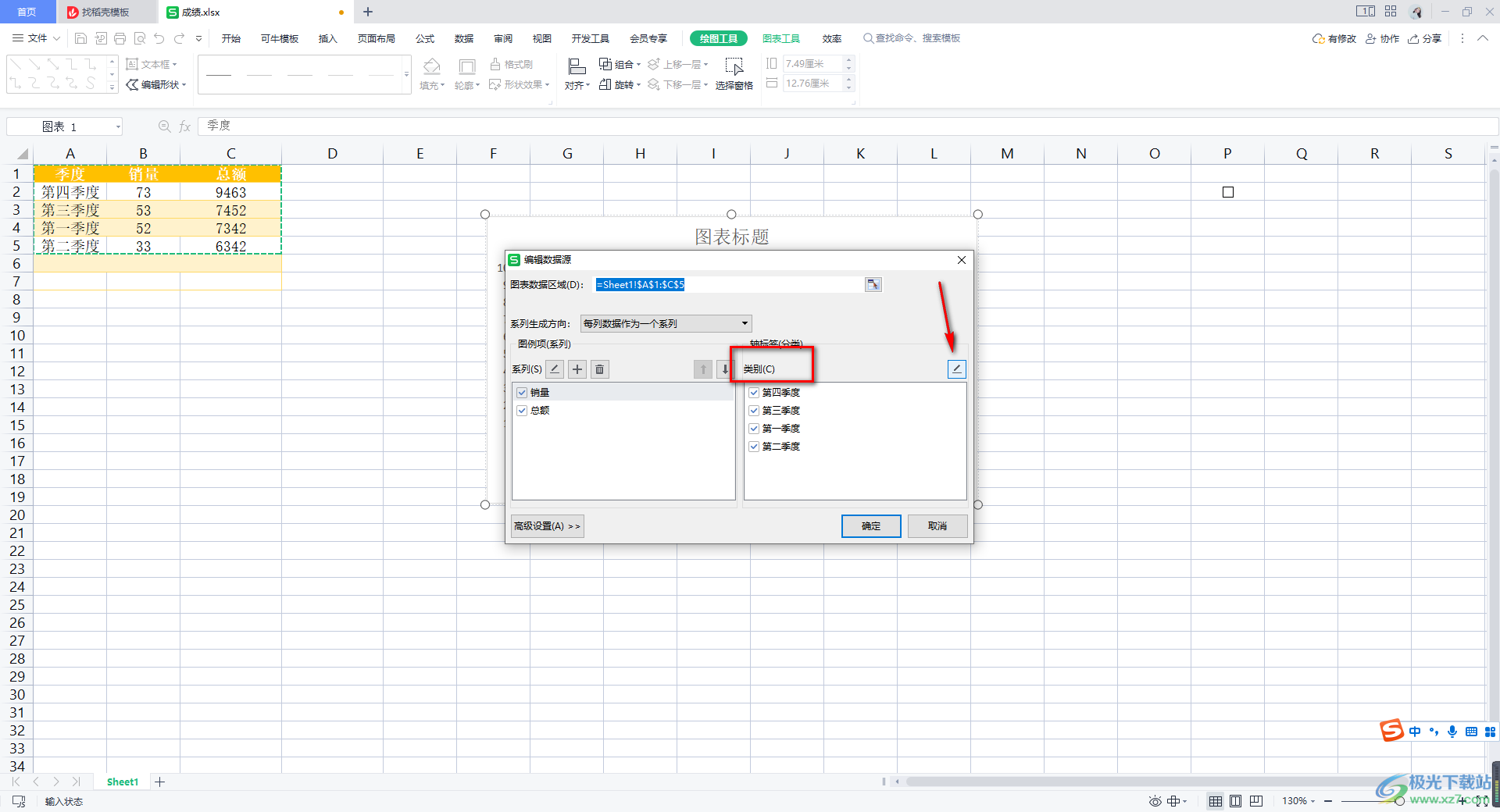
Task: Click the edit category labels pencil icon
Action: pos(956,369)
